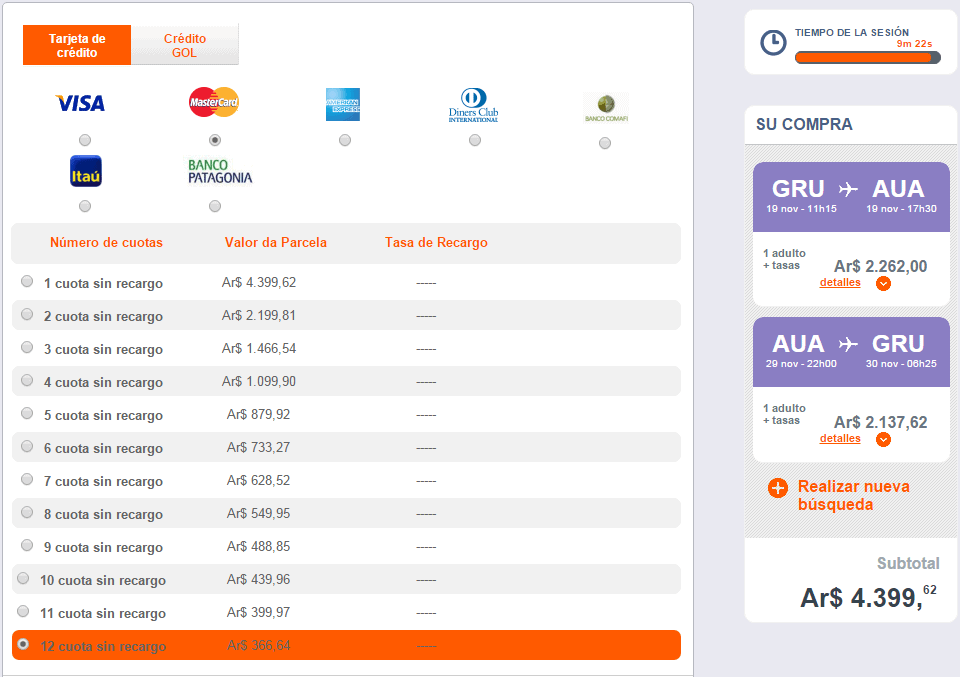
Task: Click the session timer clock icon
Action: click(x=773, y=43)
